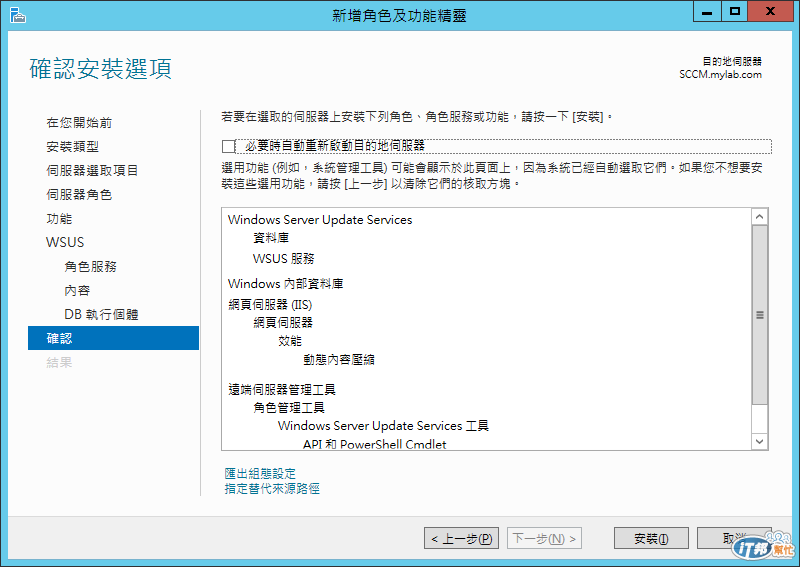Select the API 和 PowerShell Cmdlet row
Screen dimensions: 800x567
[374, 444]
